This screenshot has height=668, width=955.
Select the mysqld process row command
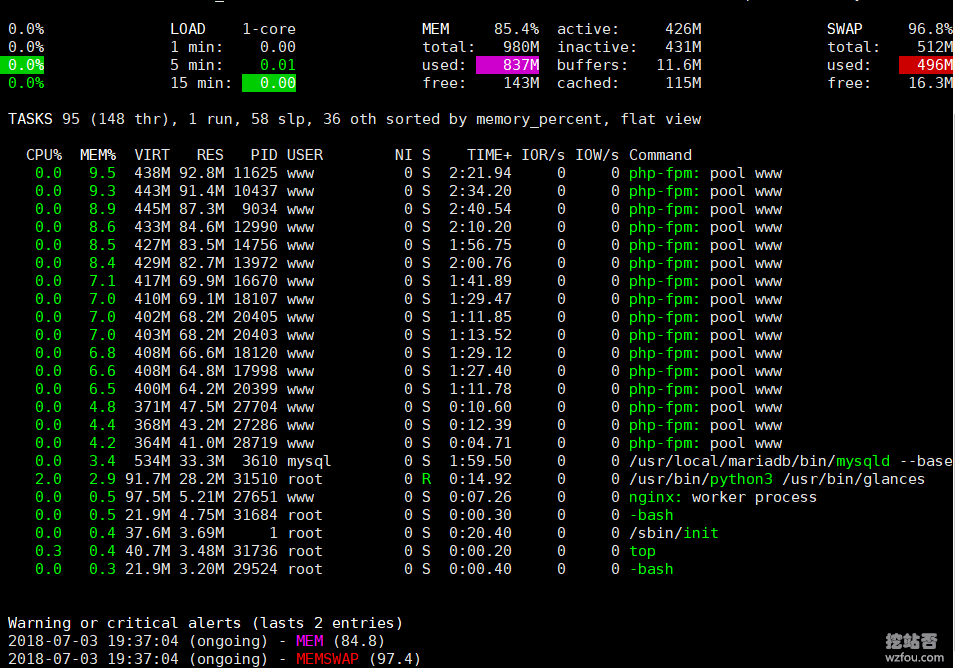tap(790, 461)
